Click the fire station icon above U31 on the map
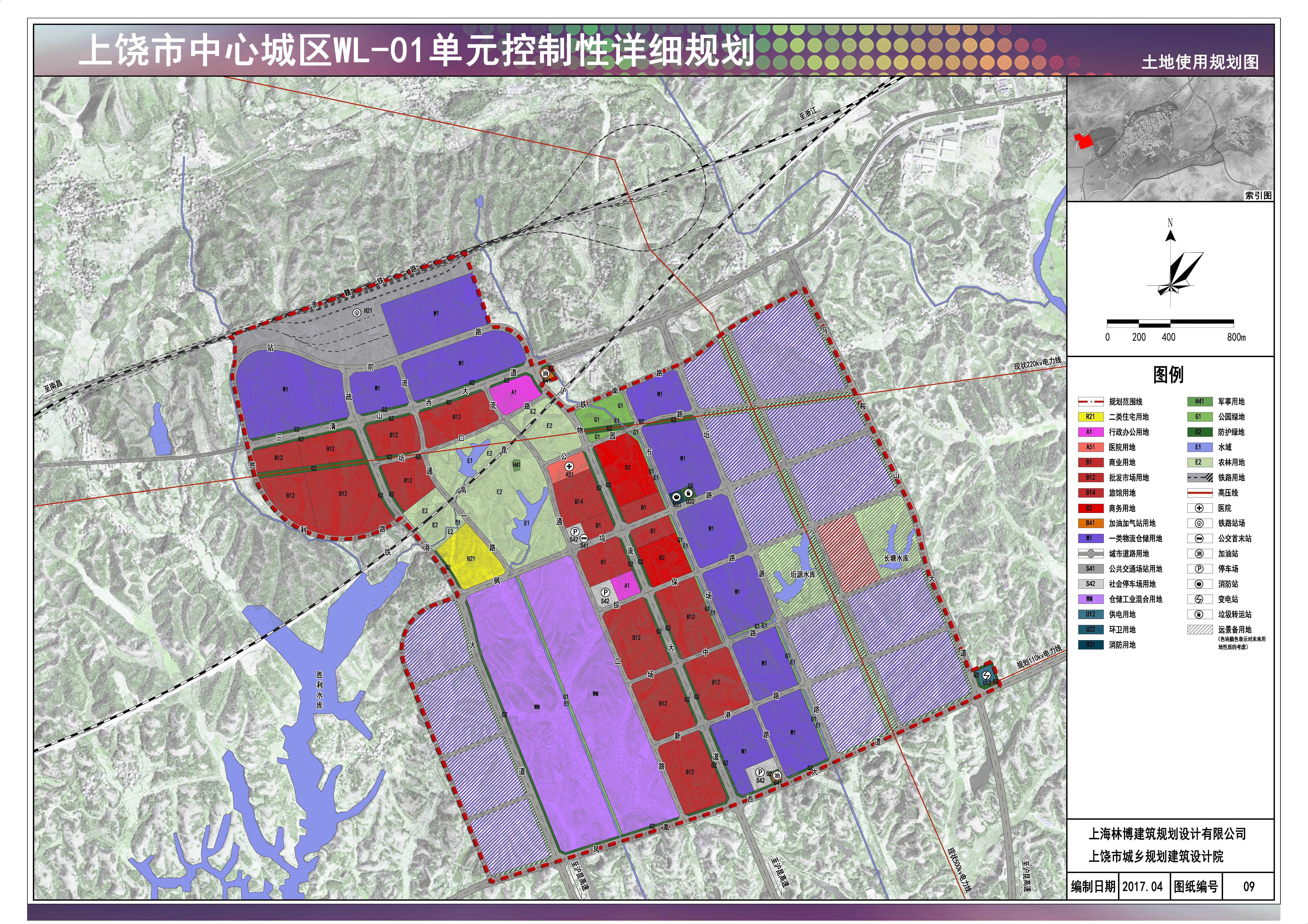1308x924 pixels. (x=676, y=497)
